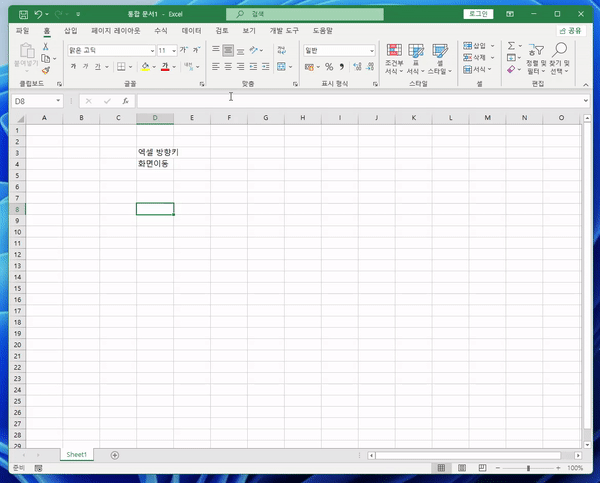Decrease font size with the smaller 가 icon

point(196,50)
